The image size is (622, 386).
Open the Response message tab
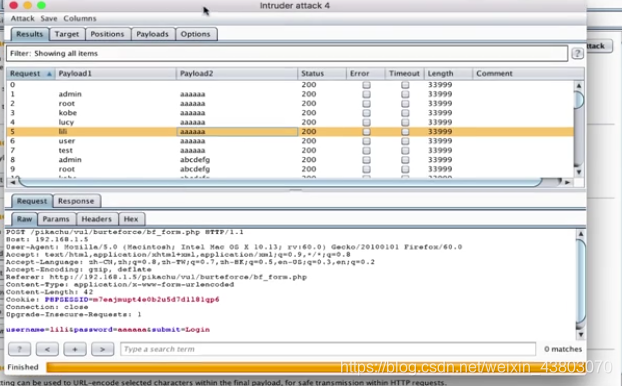pos(76,201)
